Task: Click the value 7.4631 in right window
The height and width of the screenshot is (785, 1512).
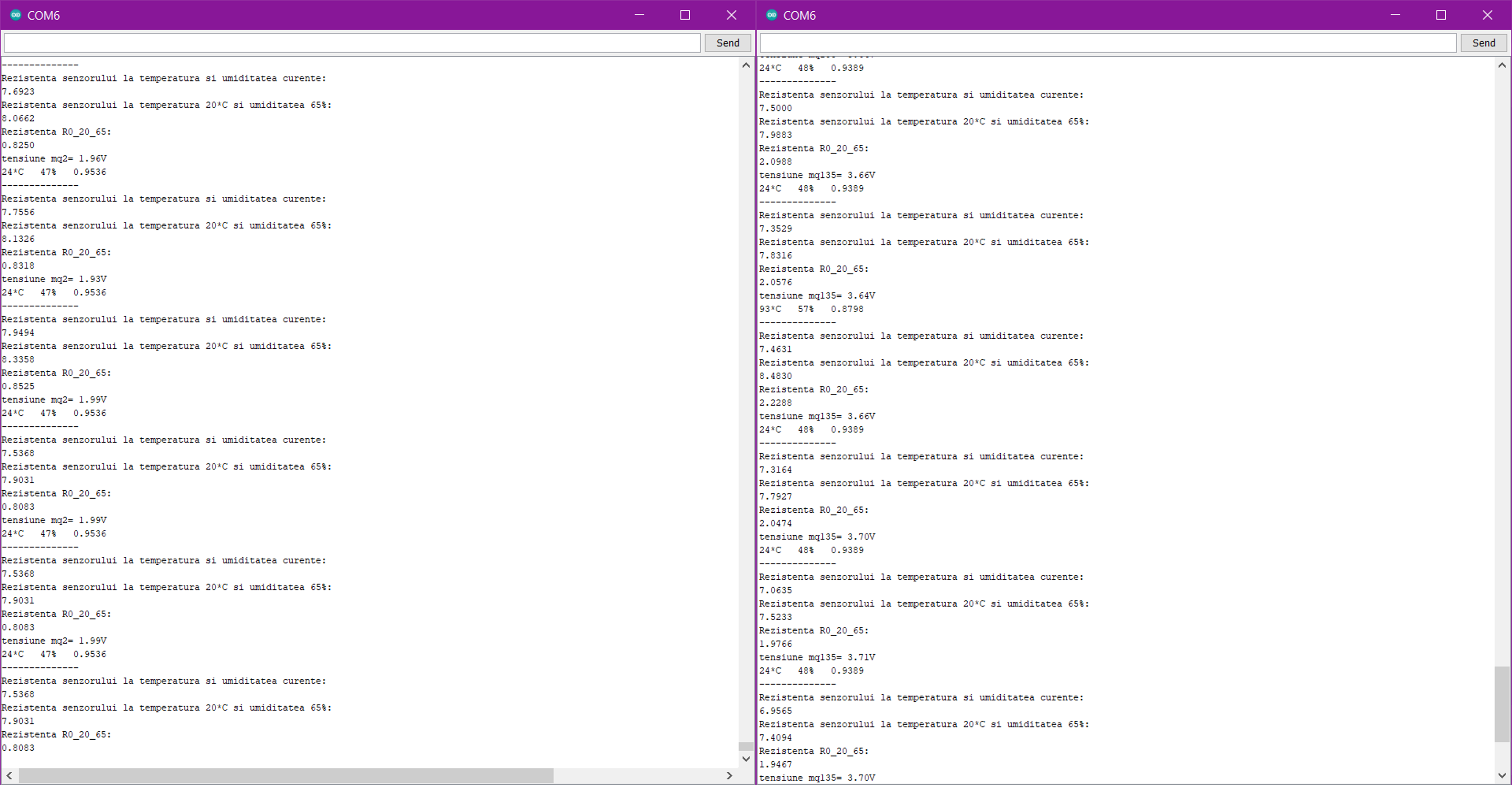Action: click(775, 349)
